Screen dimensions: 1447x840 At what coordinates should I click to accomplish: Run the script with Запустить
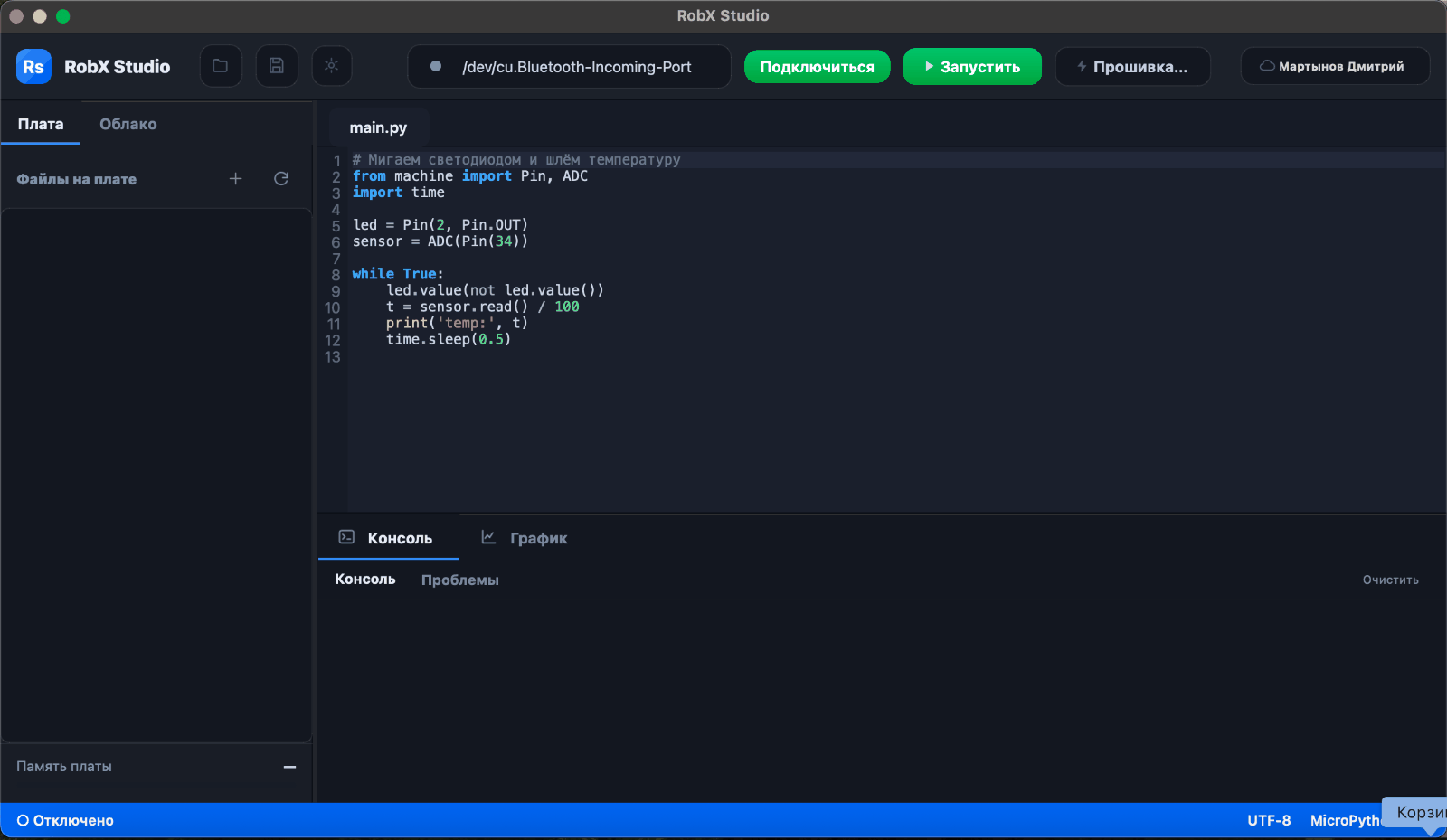coord(972,67)
